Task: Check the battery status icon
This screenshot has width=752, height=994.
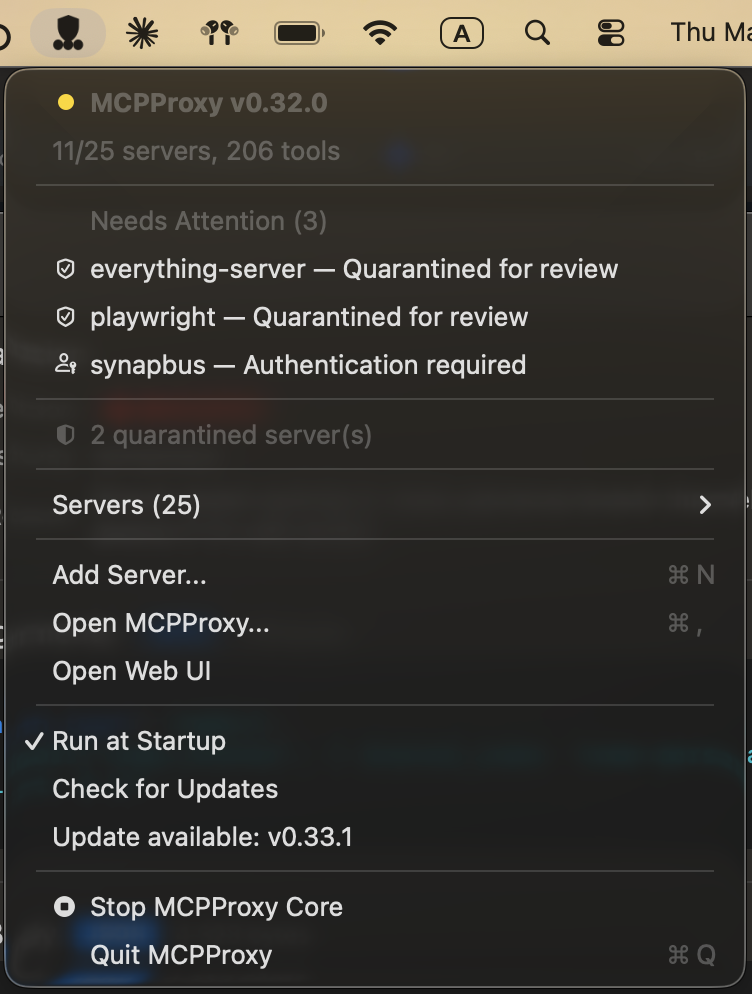Action: coord(299,33)
